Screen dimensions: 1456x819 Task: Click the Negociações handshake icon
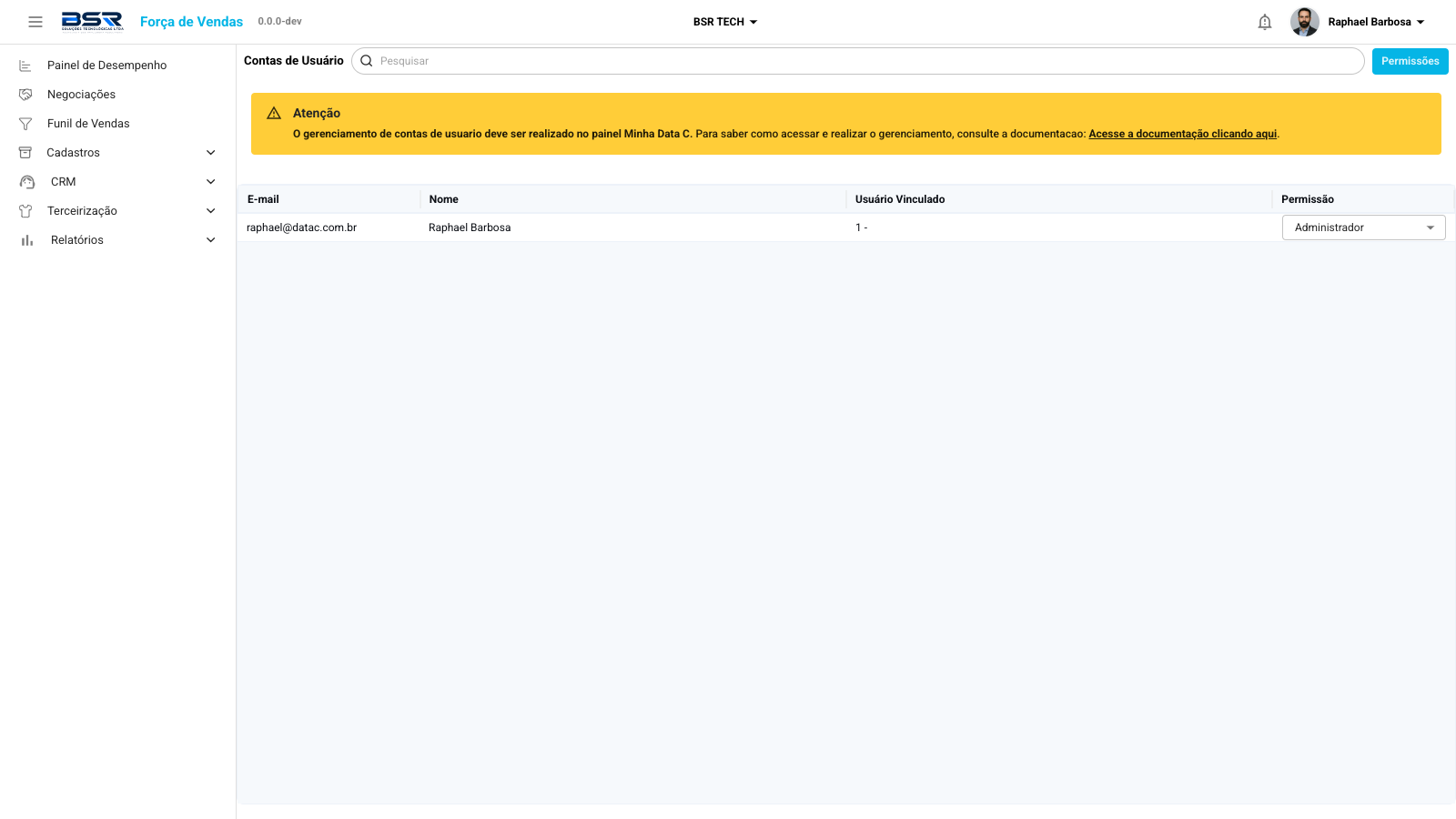pos(25,95)
